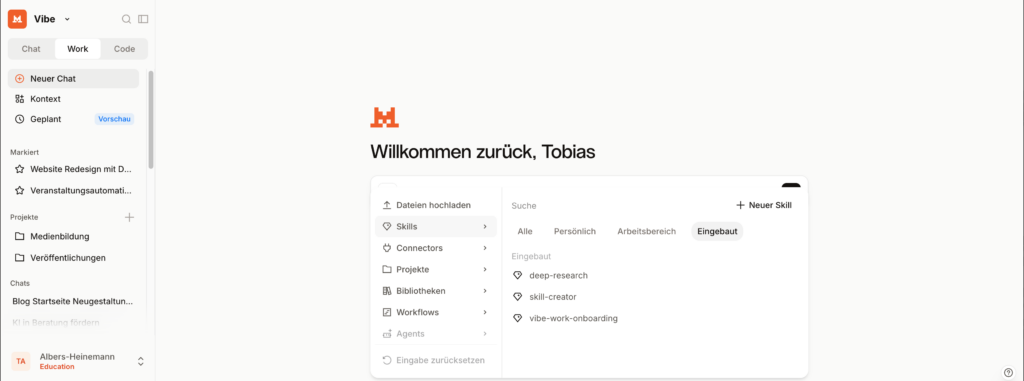Open the Vibe app dropdown chevron
Screen dimensions: 1024x381
(x=67, y=20)
